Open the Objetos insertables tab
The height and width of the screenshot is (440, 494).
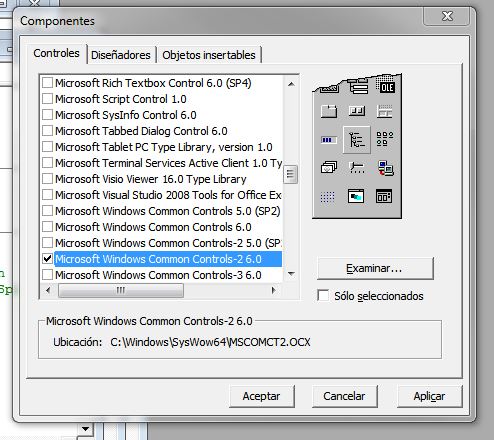[x=209, y=55]
